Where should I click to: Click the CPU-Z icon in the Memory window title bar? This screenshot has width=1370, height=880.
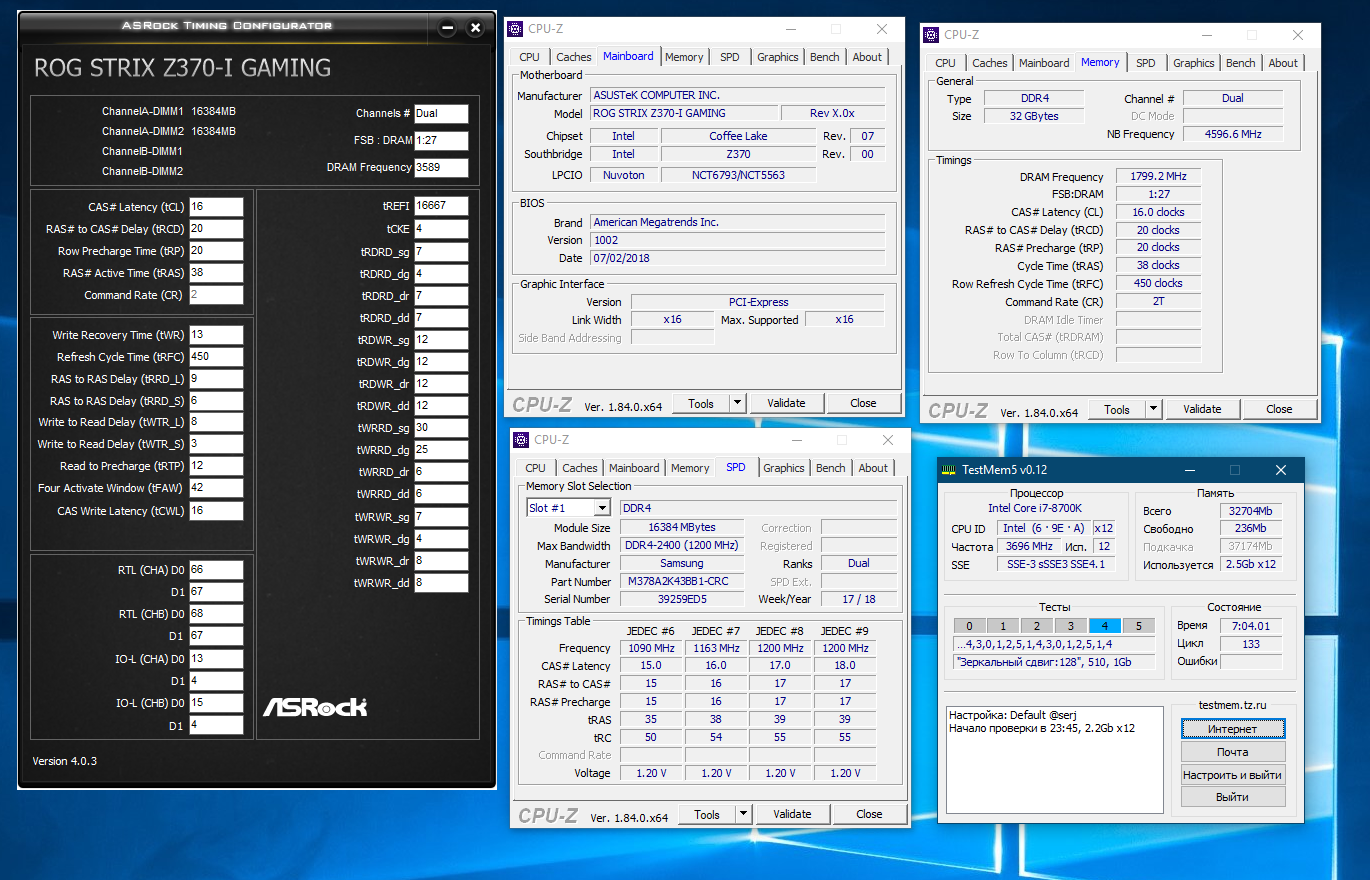932,35
